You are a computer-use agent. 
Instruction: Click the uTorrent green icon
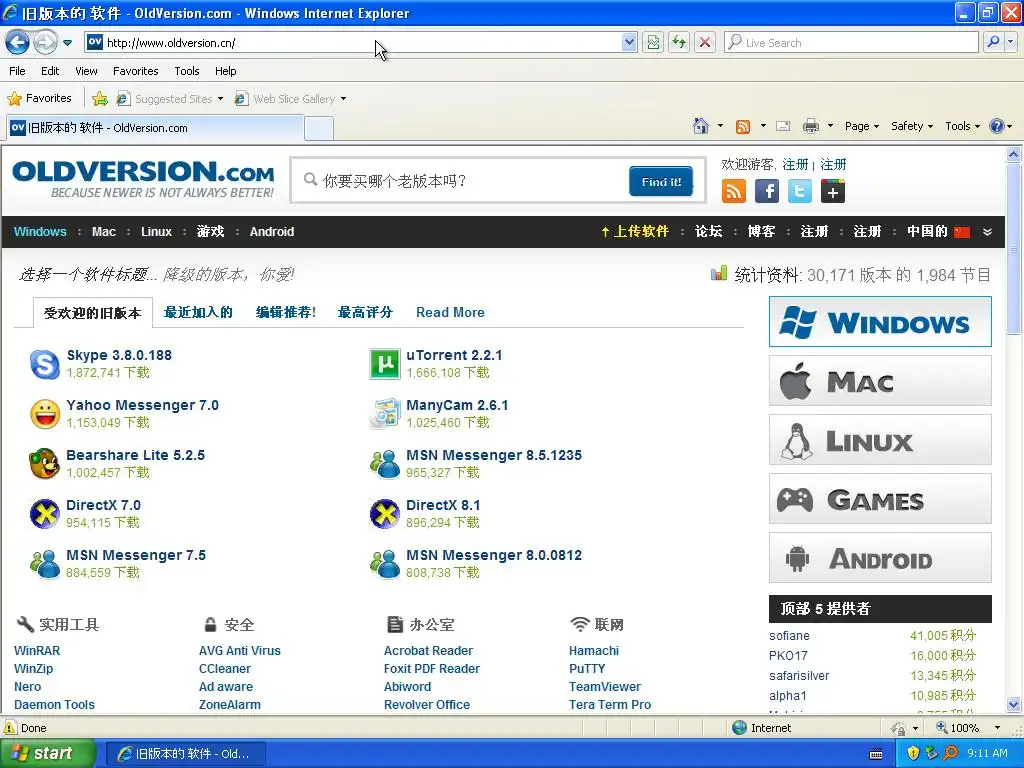385,364
